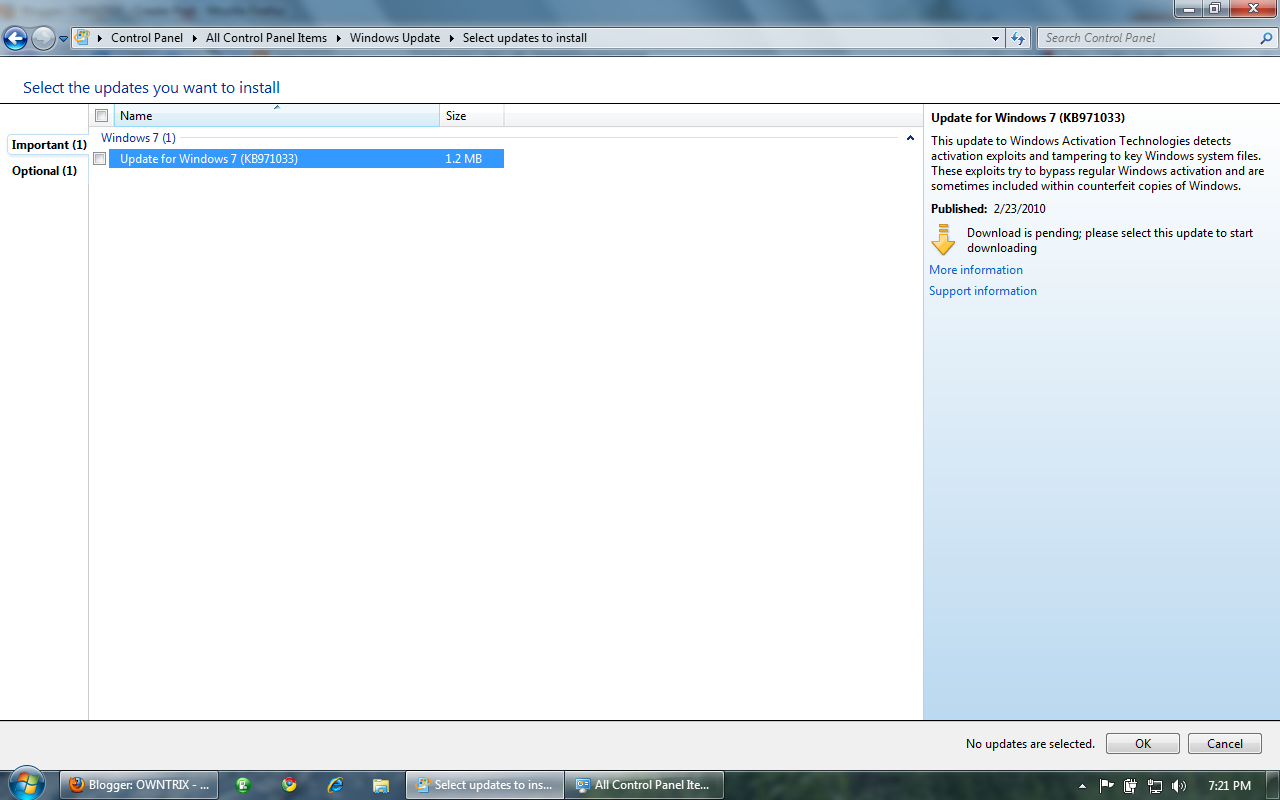Viewport: 1280px width, 800px height.
Task: Open Action Center via the flag icon
Action: [x=1106, y=785]
